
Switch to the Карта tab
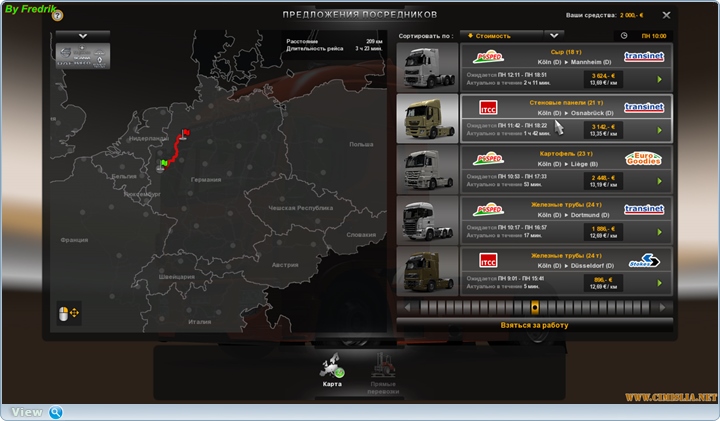[331, 370]
